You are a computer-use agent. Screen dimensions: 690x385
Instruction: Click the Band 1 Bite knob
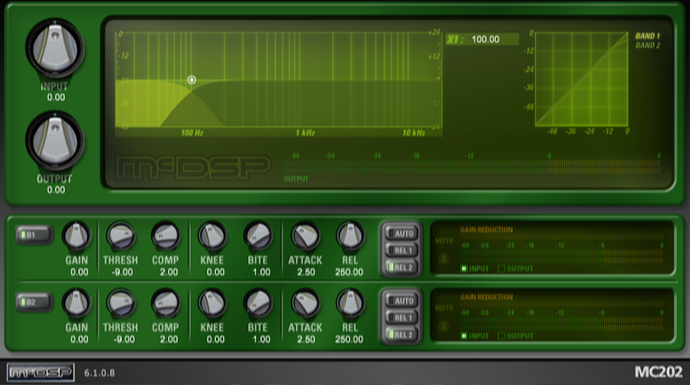pyautogui.click(x=258, y=235)
